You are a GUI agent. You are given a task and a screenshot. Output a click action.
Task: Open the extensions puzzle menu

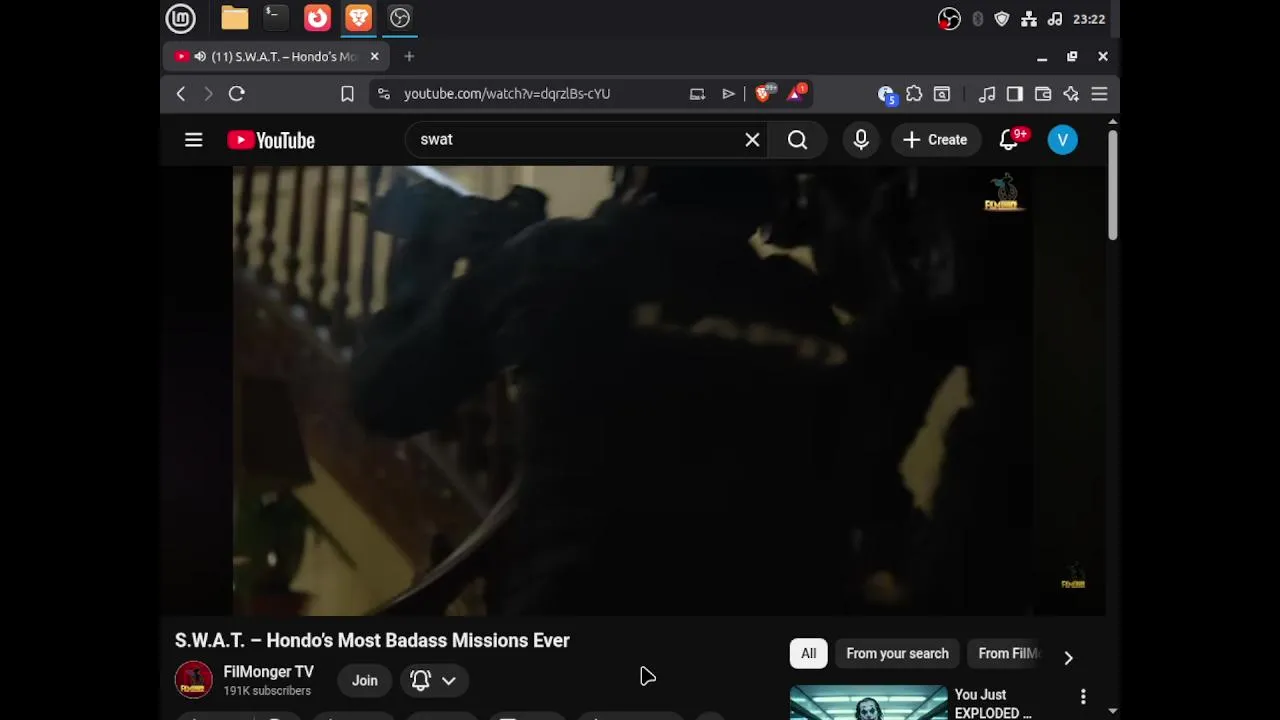[914, 94]
